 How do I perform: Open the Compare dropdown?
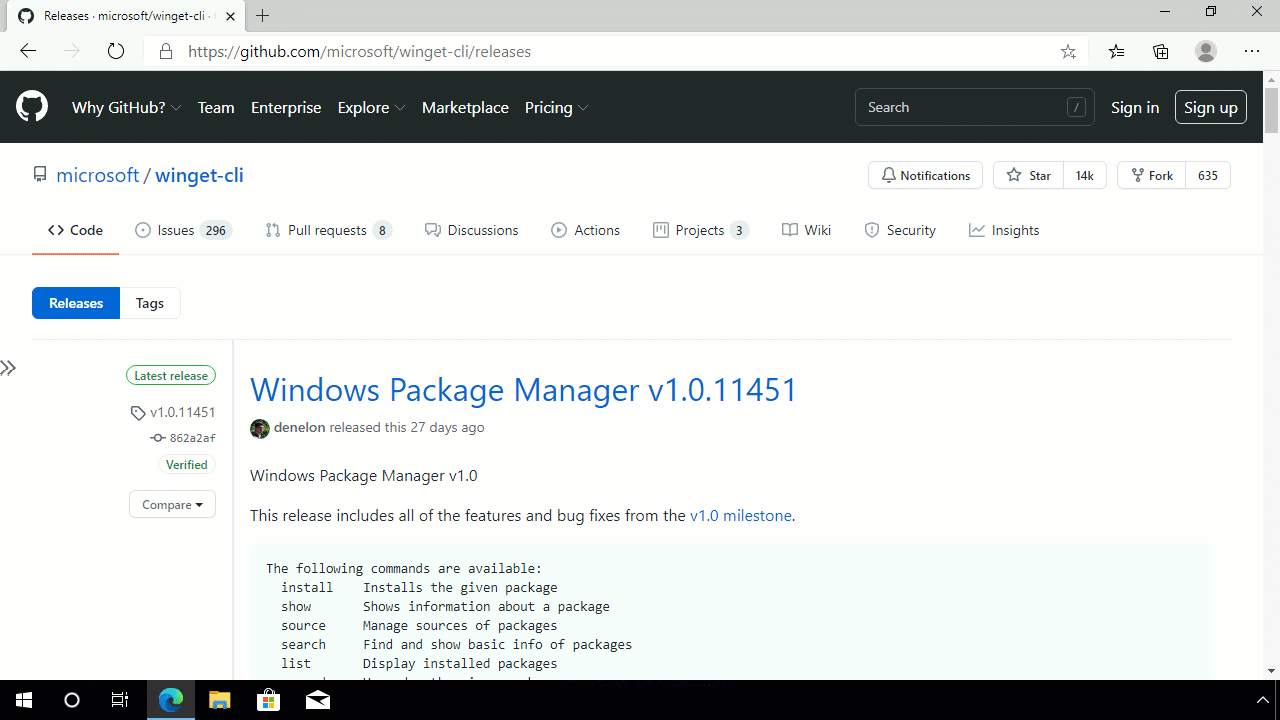[172, 504]
